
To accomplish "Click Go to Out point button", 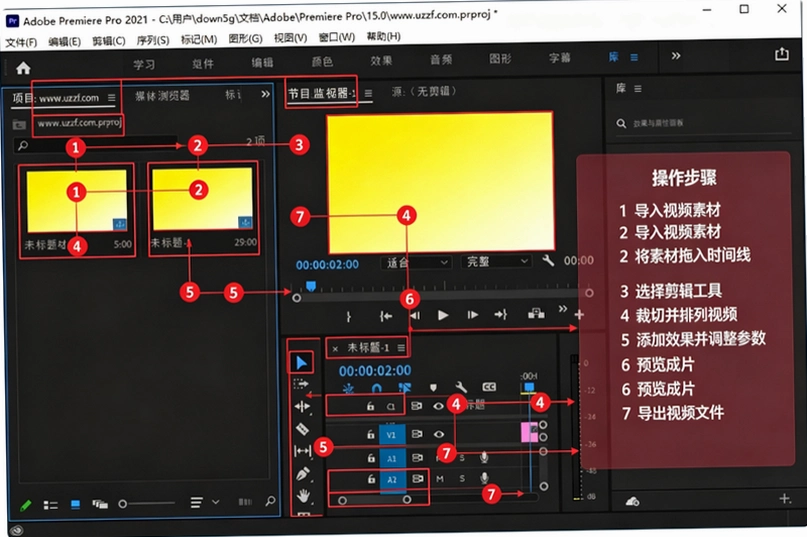I will (501, 314).
